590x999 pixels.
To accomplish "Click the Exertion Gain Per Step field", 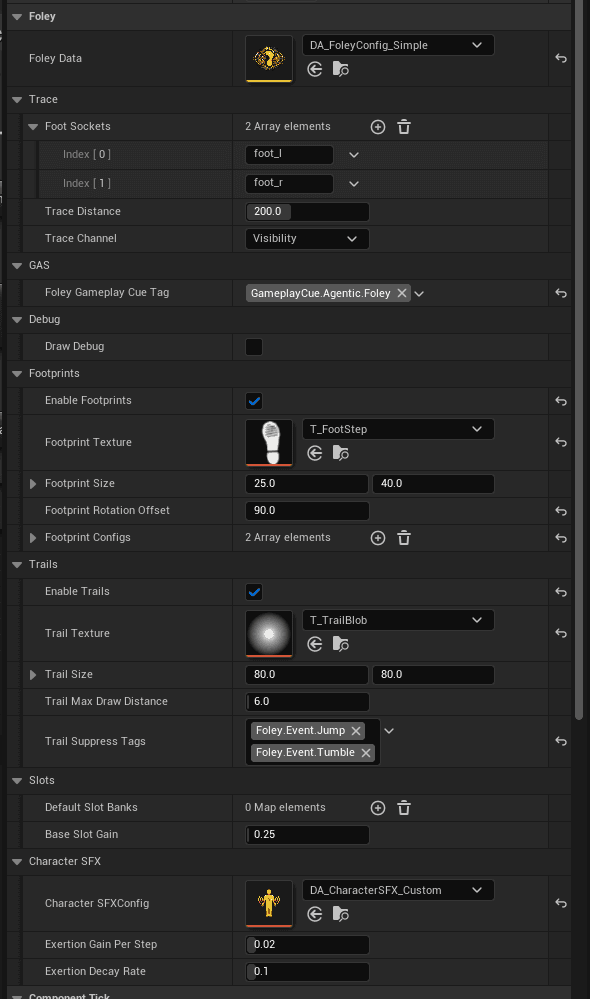I will point(307,944).
